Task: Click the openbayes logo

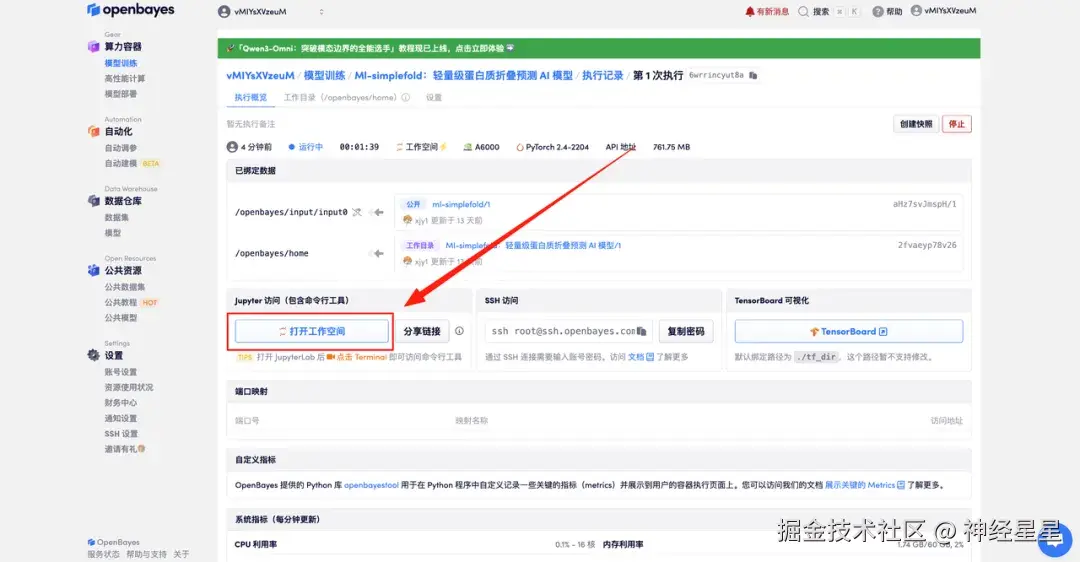Action: (x=130, y=10)
